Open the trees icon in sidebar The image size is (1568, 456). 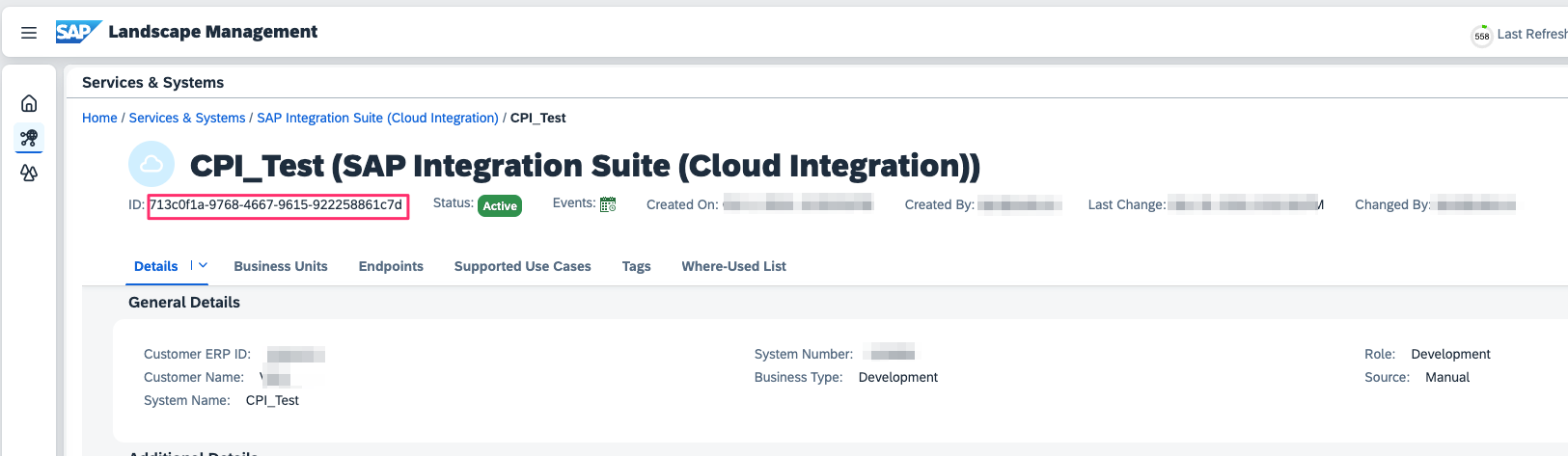pos(29,174)
